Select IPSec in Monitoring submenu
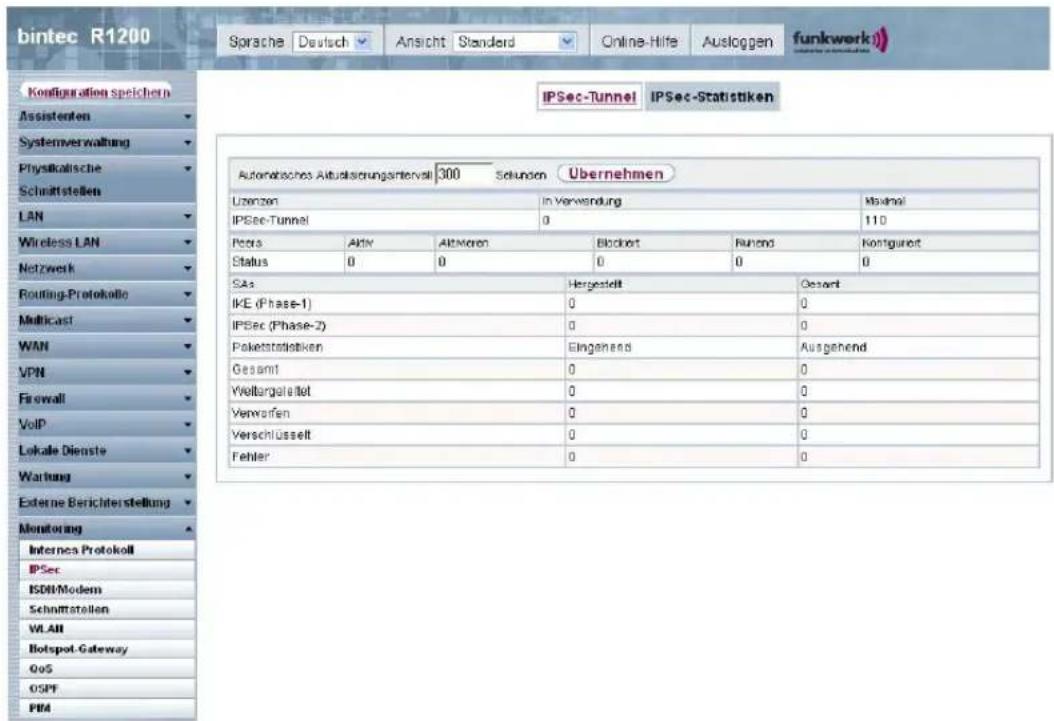1054x721 pixels. [x=108, y=570]
